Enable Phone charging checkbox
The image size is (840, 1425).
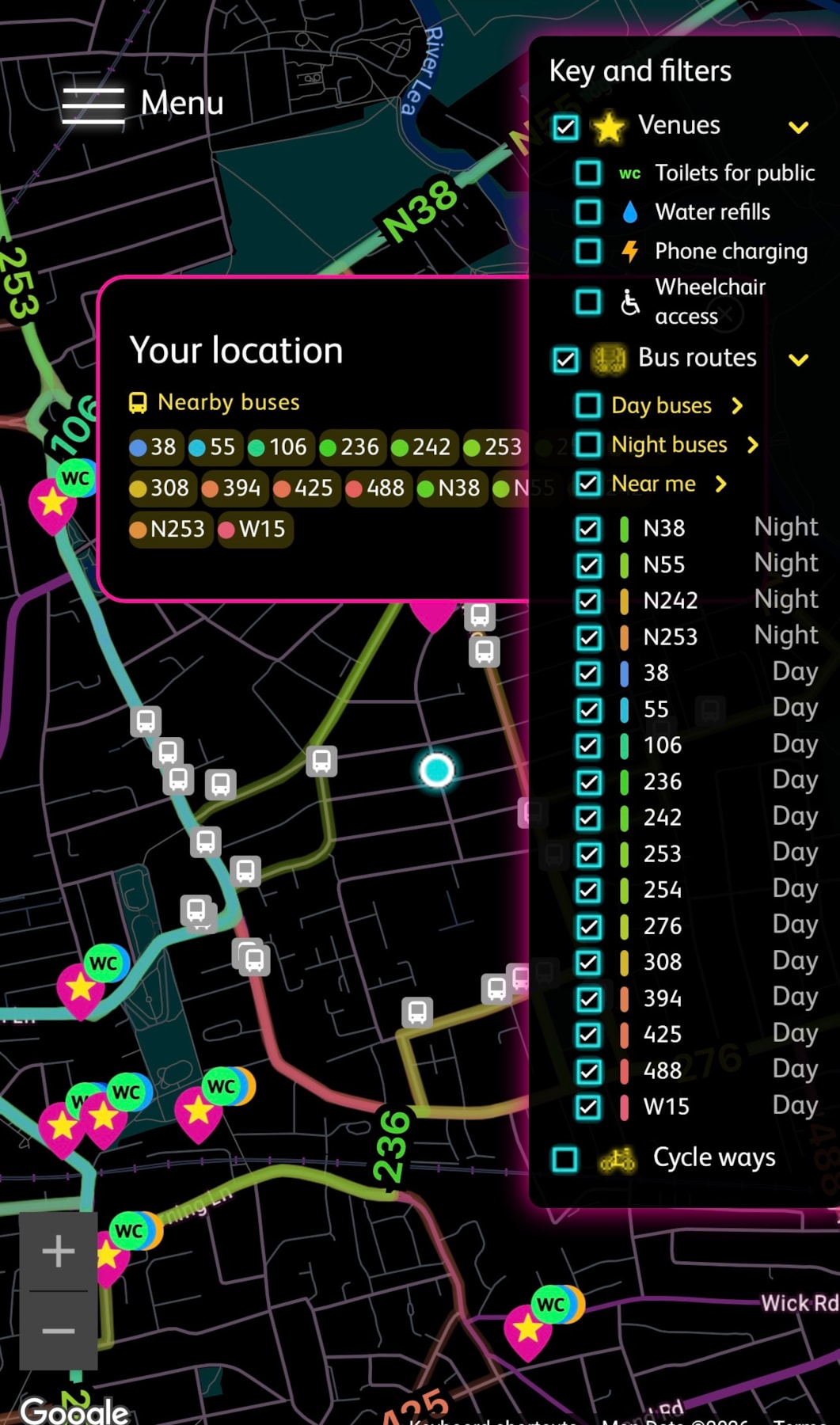pyautogui.click(x=587, y=251)
